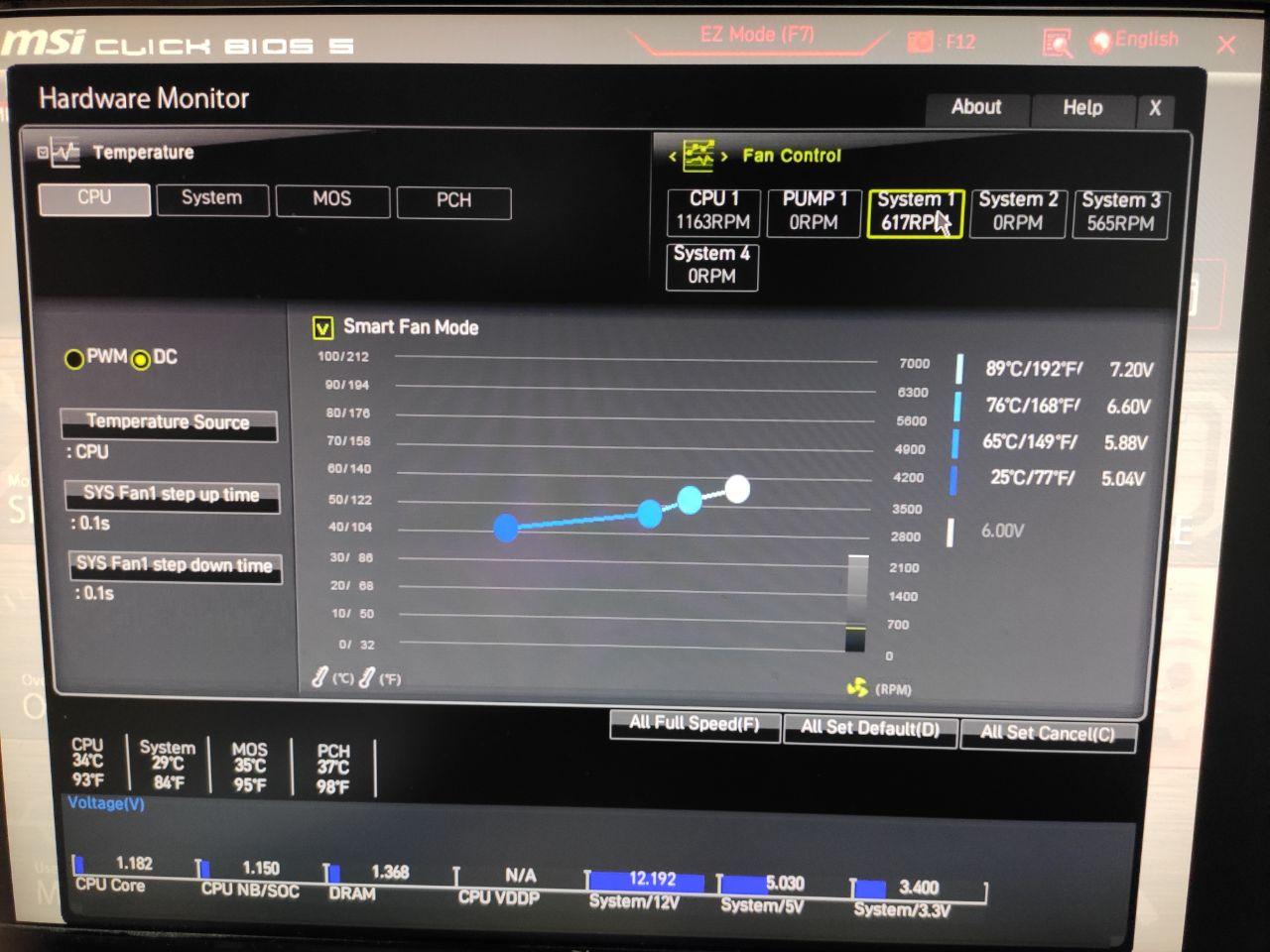1270x952 pixels.
Task: Open the English language globe icon
Action: 1100,42
